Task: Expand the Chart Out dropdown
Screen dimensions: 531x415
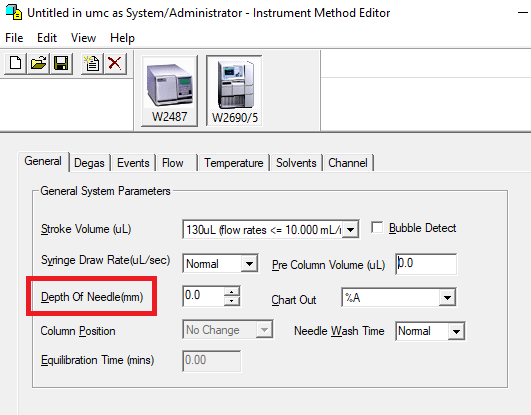Action: (447, 297)
